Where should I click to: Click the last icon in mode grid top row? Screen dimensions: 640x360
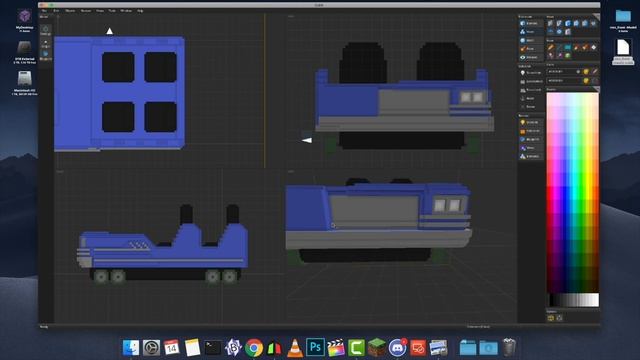(x=593, y=23)
